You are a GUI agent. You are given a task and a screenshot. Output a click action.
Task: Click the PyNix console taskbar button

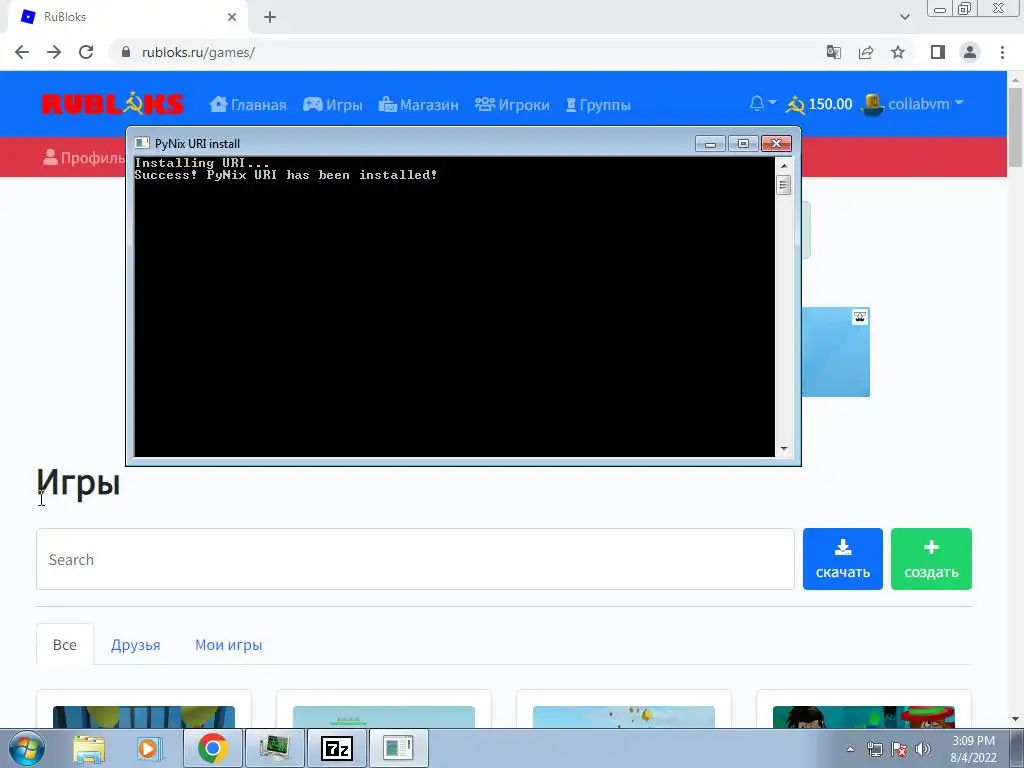click(399, 748)
